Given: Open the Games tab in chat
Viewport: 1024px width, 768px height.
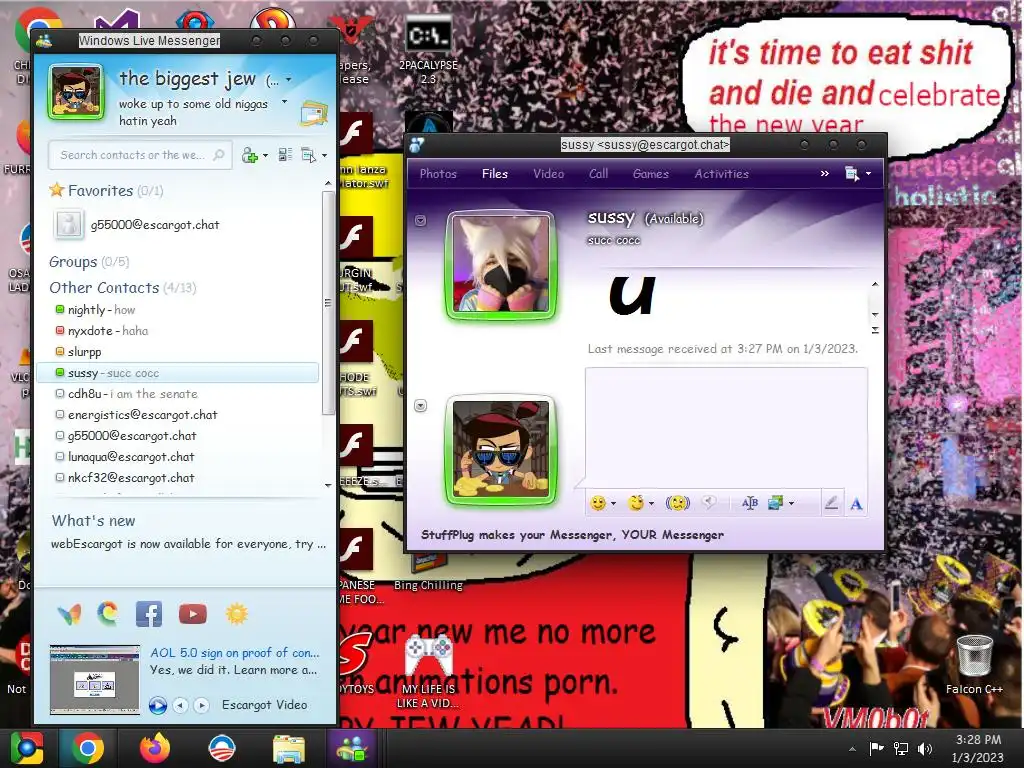Looking at the screenshot, I should click(650, 174).
